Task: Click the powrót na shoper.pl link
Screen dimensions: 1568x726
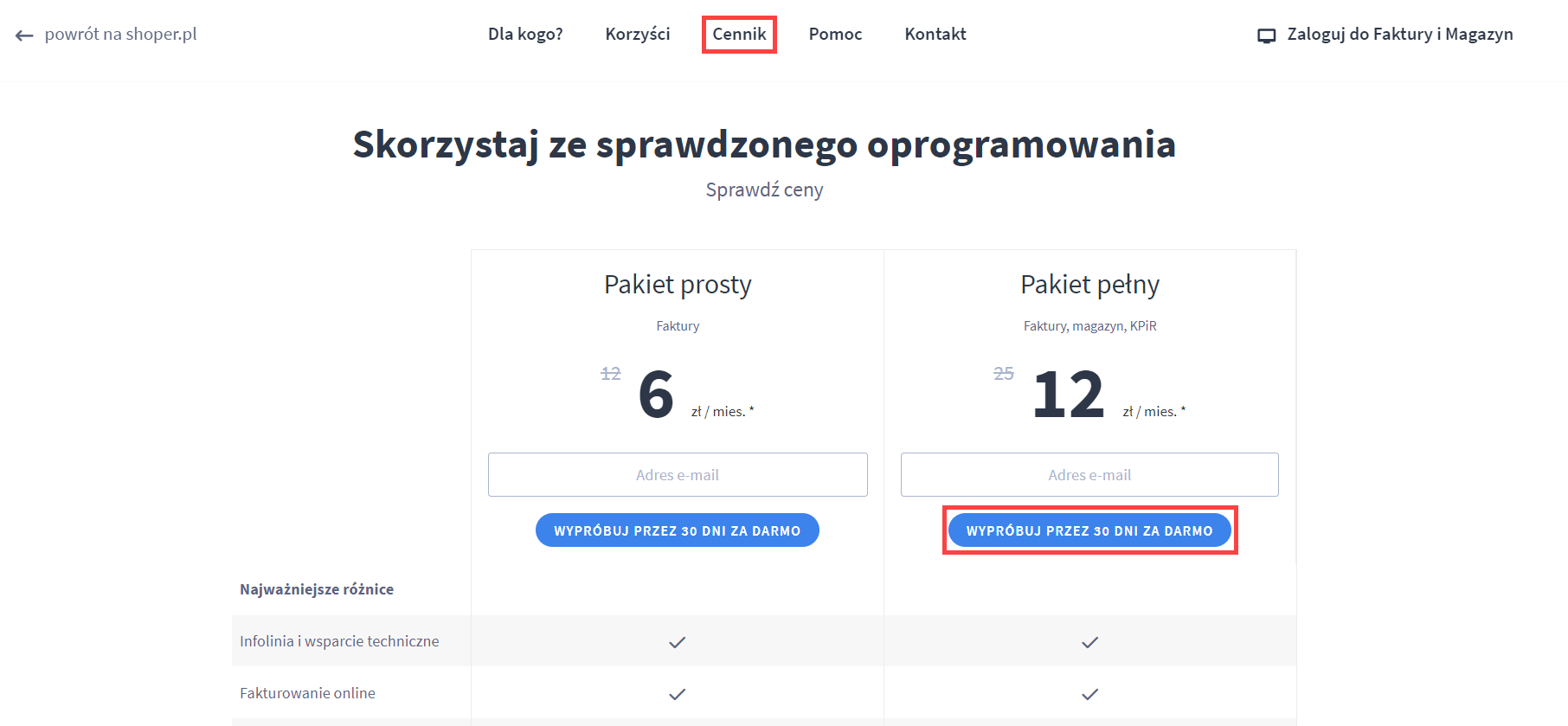Action: pyautogui.click(x=120, y=35)
